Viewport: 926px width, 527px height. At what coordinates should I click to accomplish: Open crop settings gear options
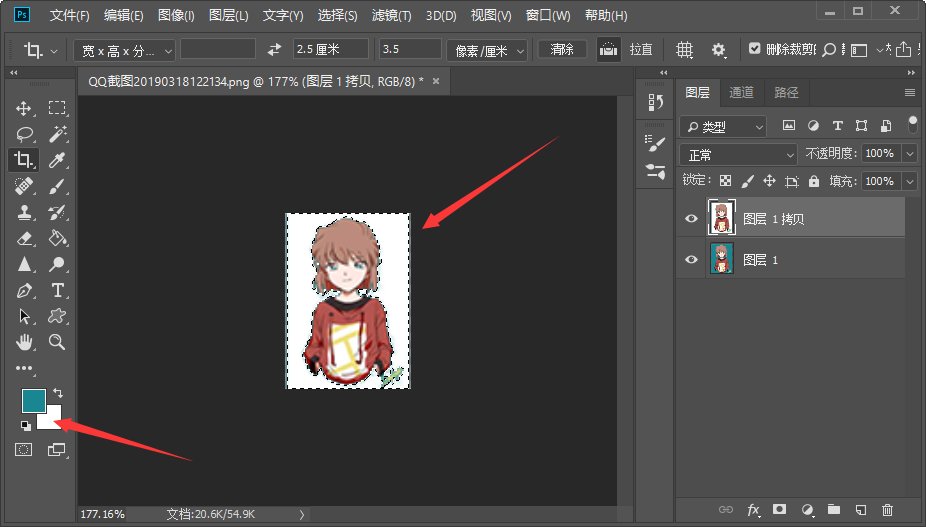pyautogui.click(x=718, y=50)
